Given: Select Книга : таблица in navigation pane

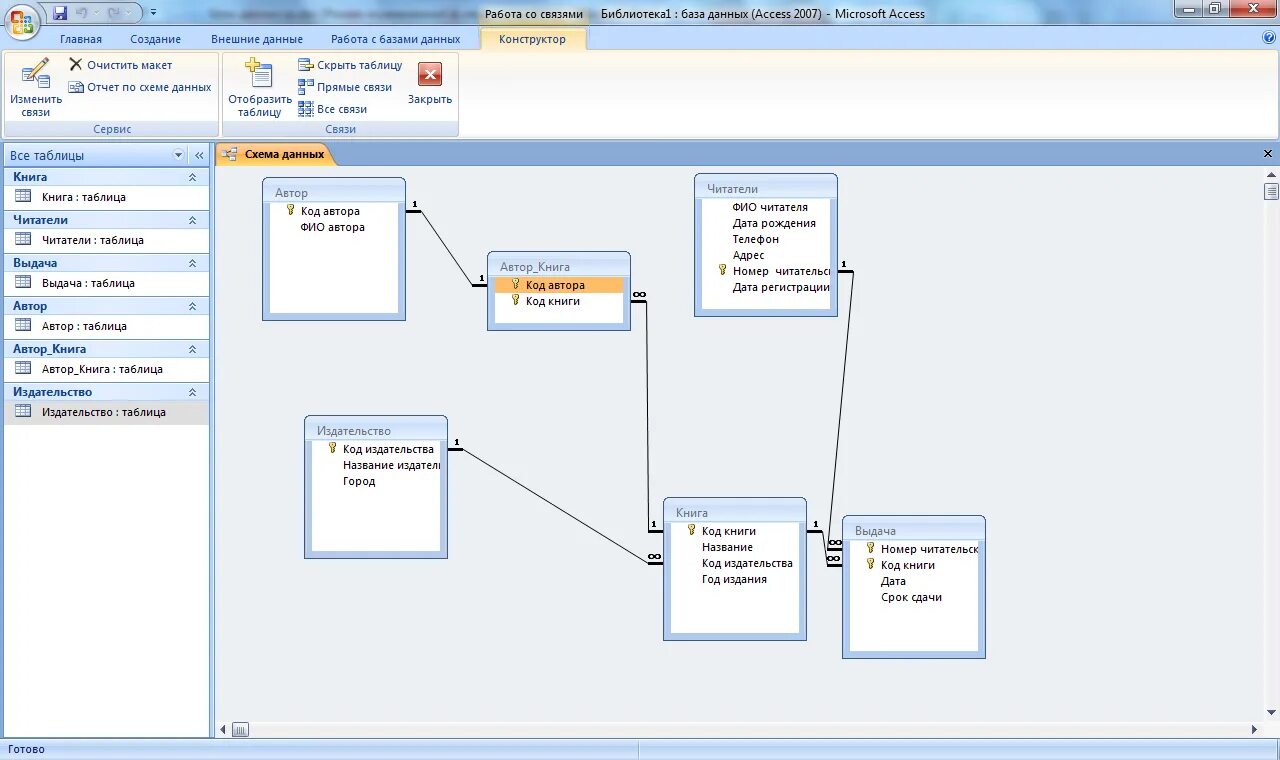Looking at the screenshot, I should [106, 197].
